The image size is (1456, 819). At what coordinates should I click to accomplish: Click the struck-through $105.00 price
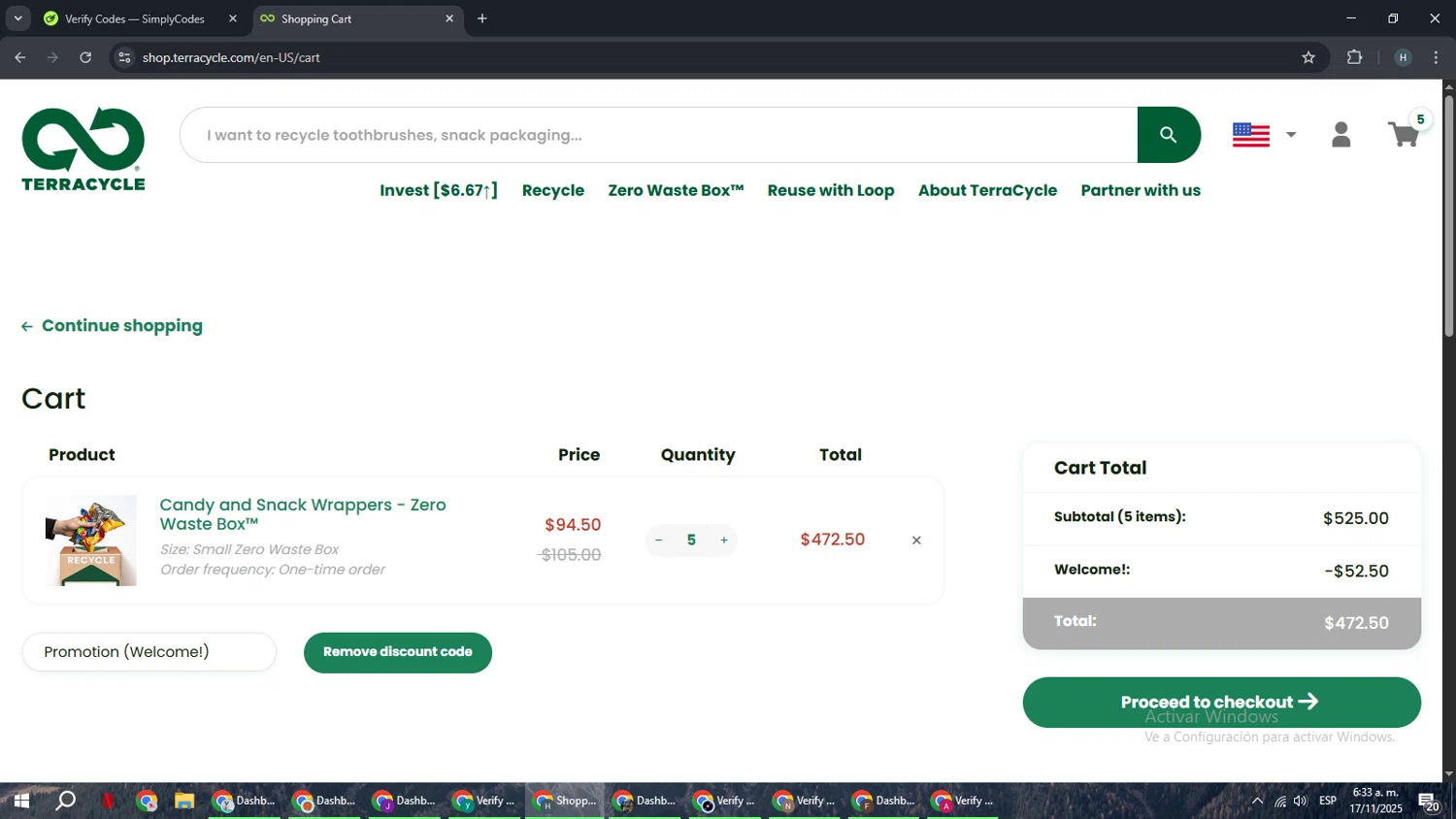(571, 555)
